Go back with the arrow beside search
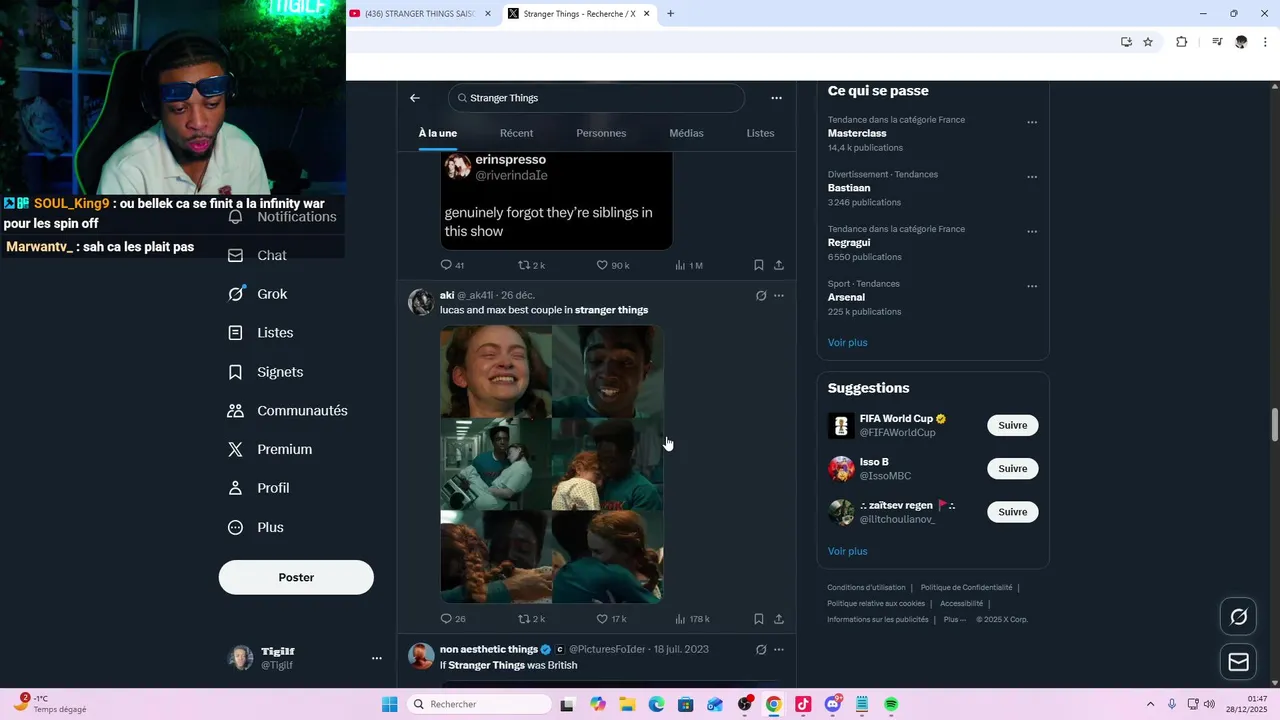Image resolution: width=1280 pixels, height=720 pixels. (x=415, y=98)
